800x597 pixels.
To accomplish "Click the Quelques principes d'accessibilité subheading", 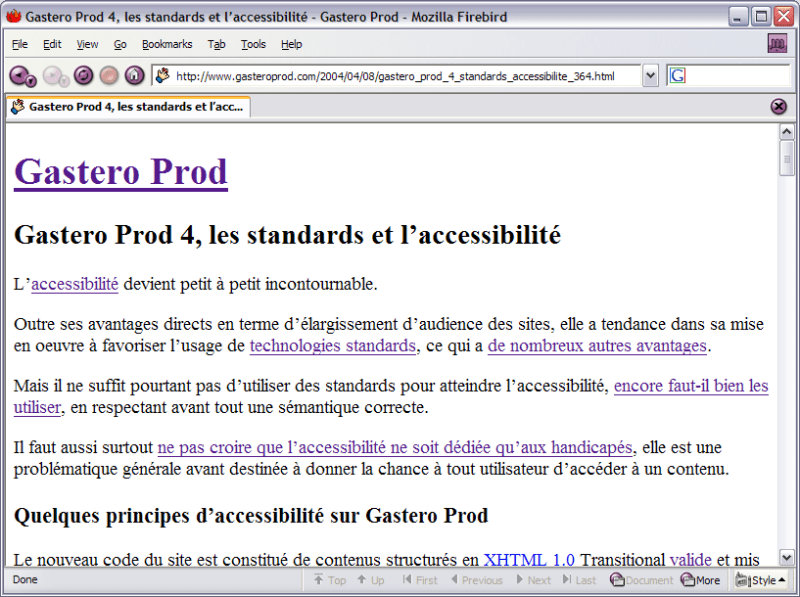I will click(251, 516).
